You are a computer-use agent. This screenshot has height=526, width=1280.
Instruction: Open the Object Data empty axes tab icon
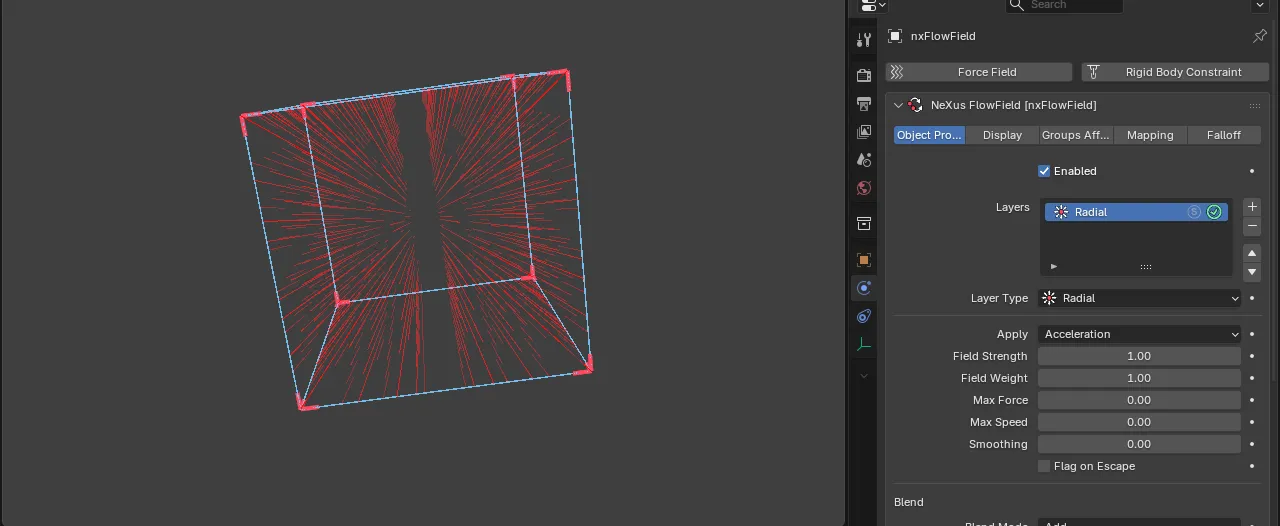pos(864,344)
